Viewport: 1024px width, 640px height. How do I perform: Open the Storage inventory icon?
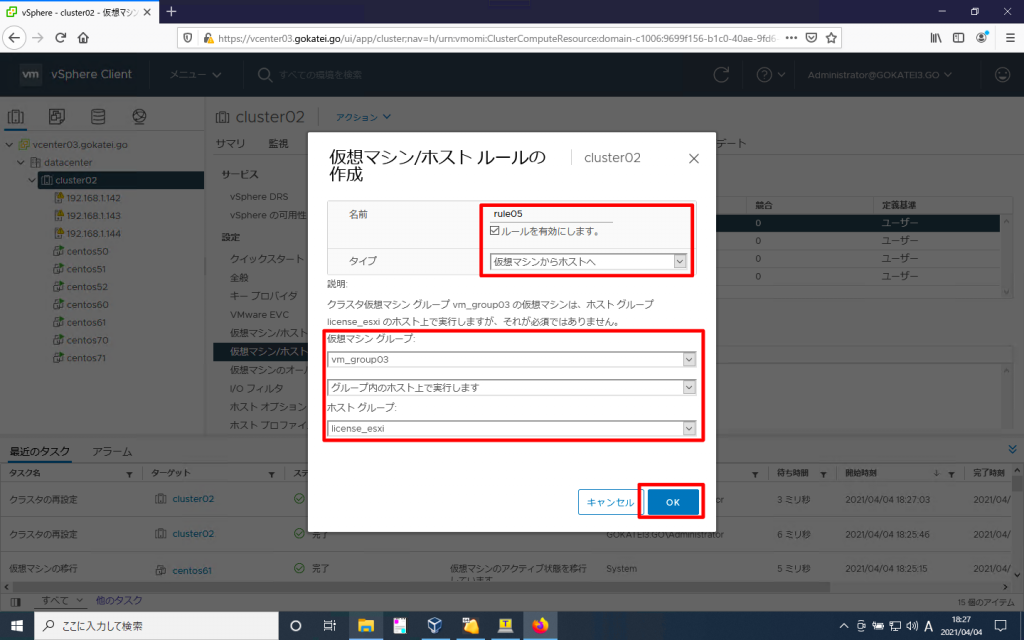pos(97,115)
